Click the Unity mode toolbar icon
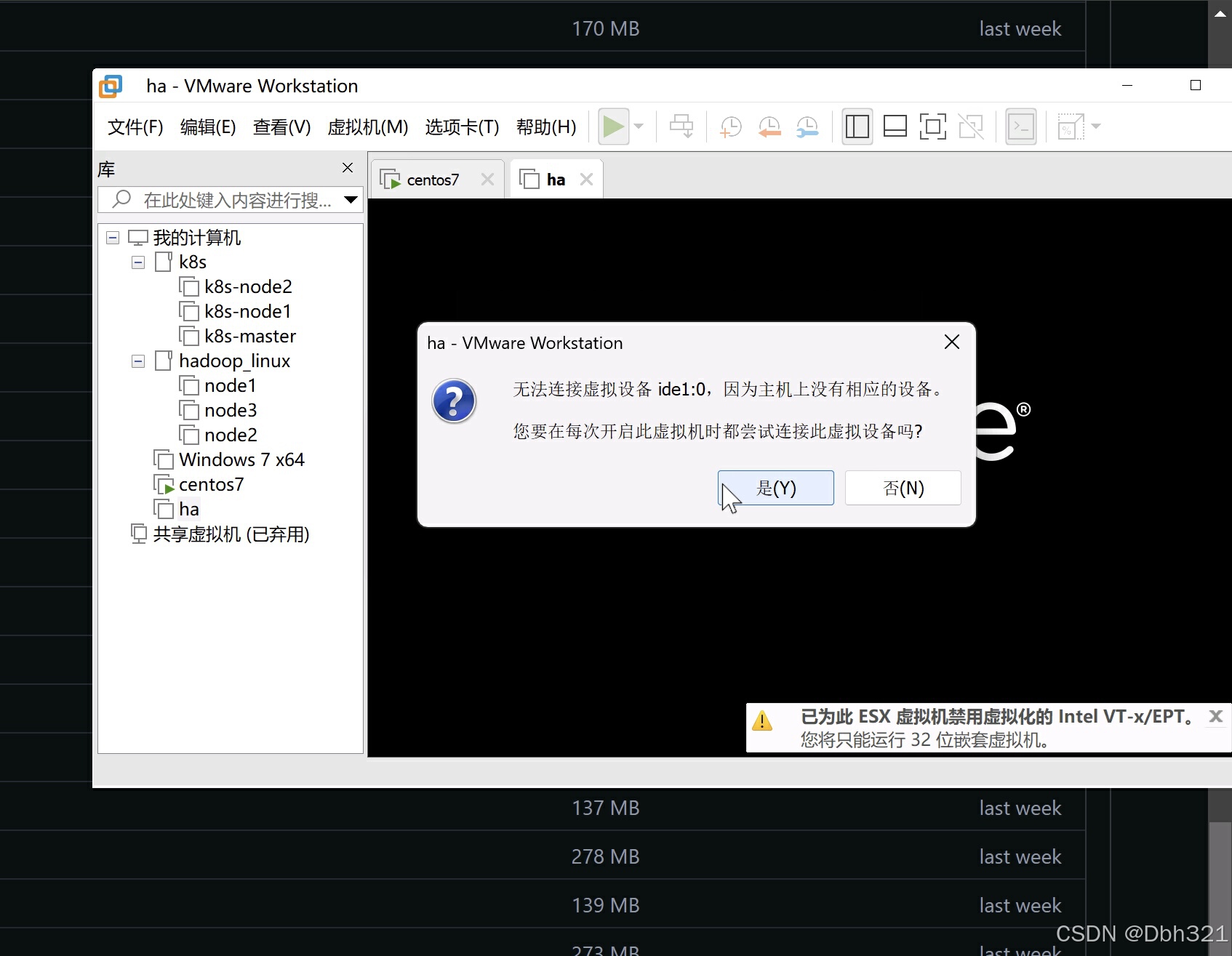Viewport: 1232px width, 956px height. coord(971,126)
